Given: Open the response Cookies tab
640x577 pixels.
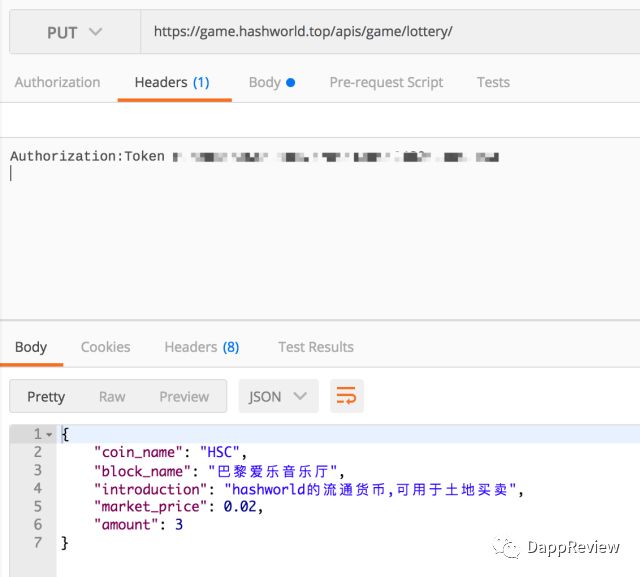Looking at the screenshot, I should (106, 347).
